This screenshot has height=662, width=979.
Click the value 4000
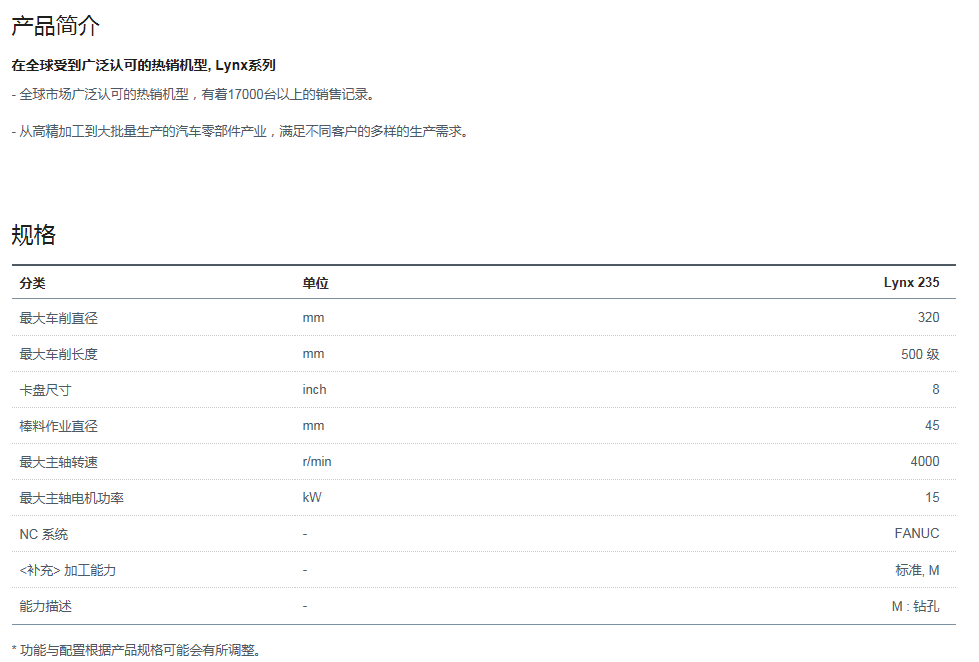click(925, 462)
